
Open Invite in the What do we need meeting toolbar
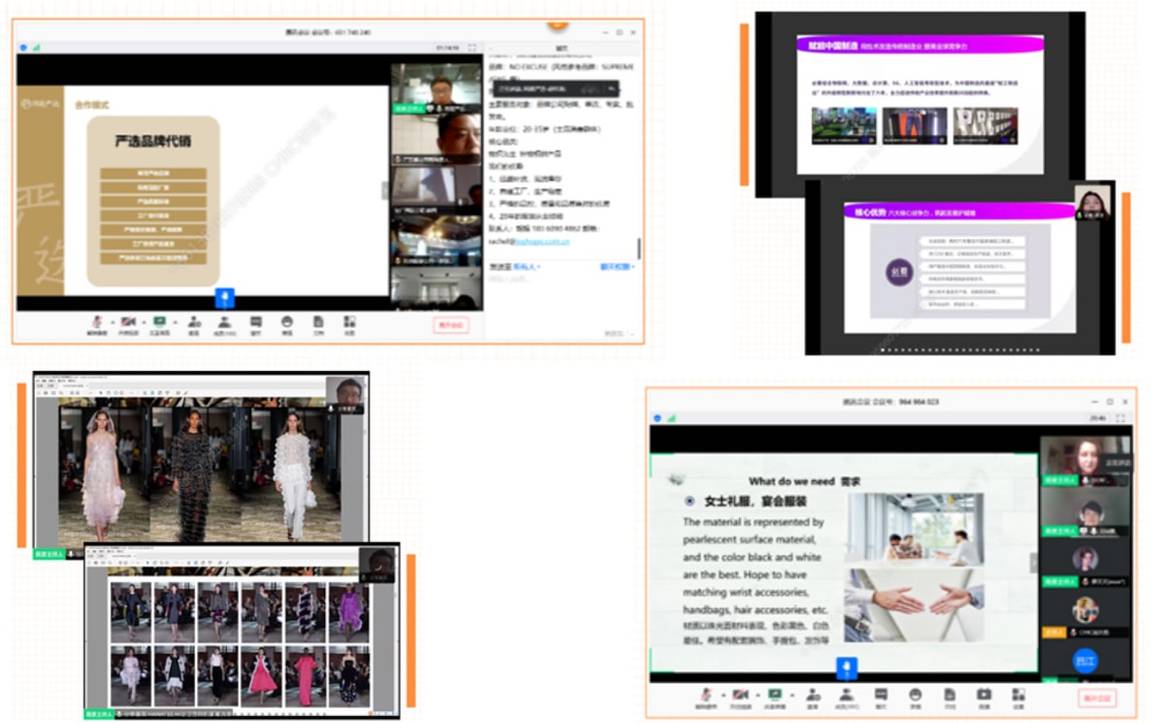[813, 699]
